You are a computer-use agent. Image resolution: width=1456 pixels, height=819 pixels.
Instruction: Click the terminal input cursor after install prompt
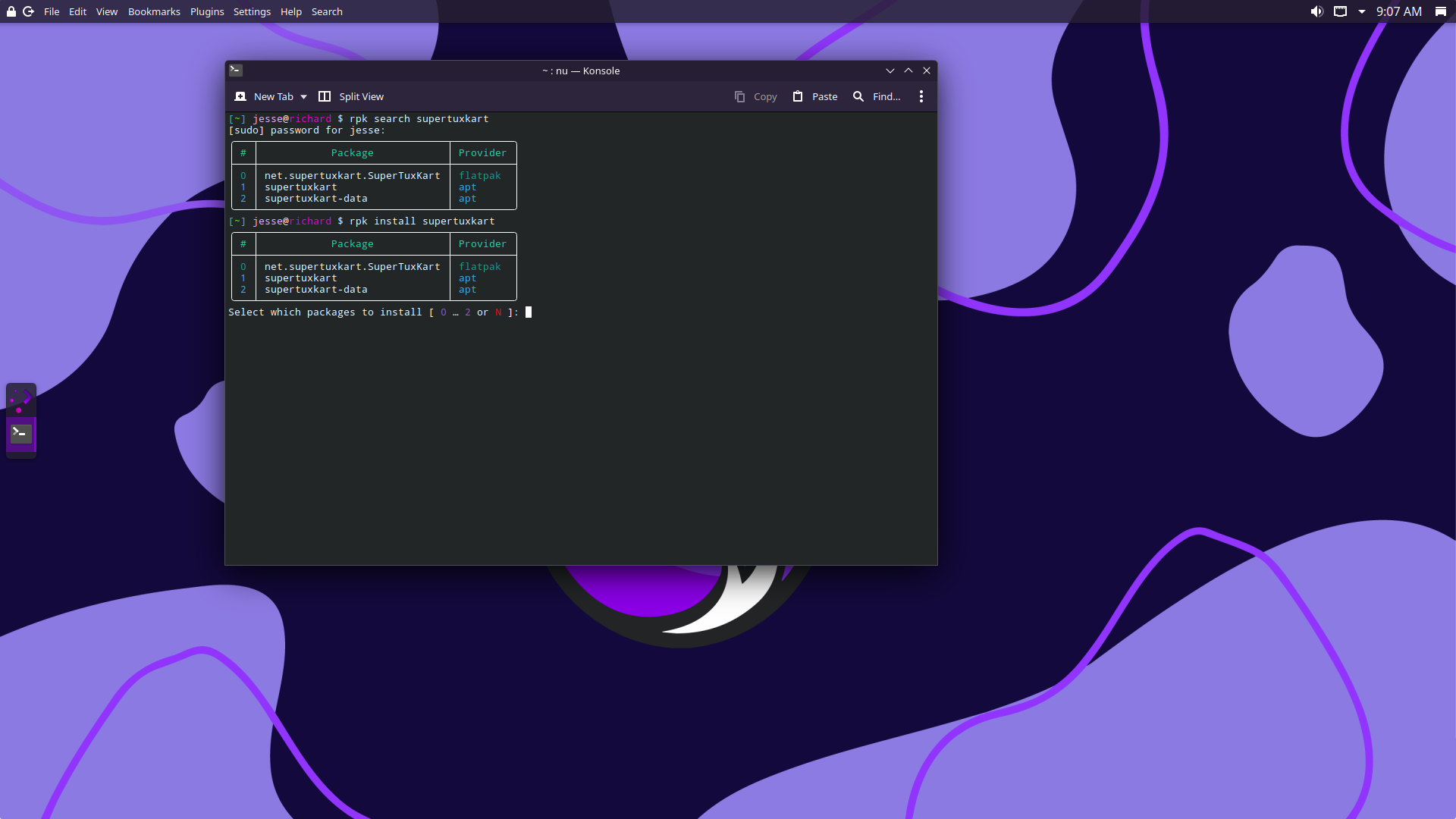529,312
